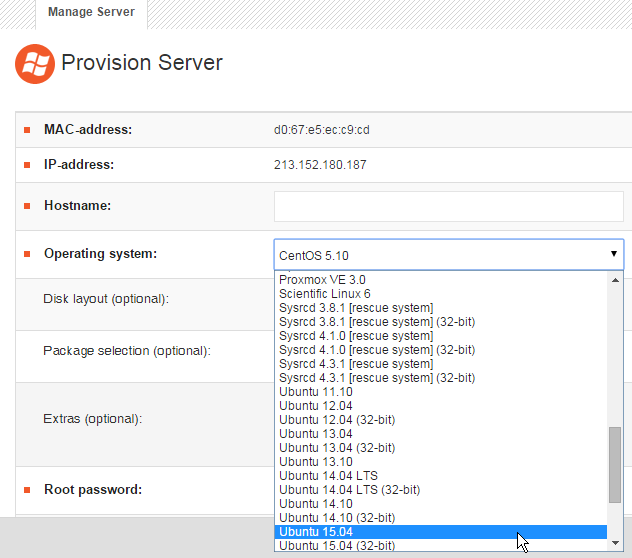
Task: Select Sysrcd 4.3.1 [rescue system] 64-bit option
Action: coord(441,364)
